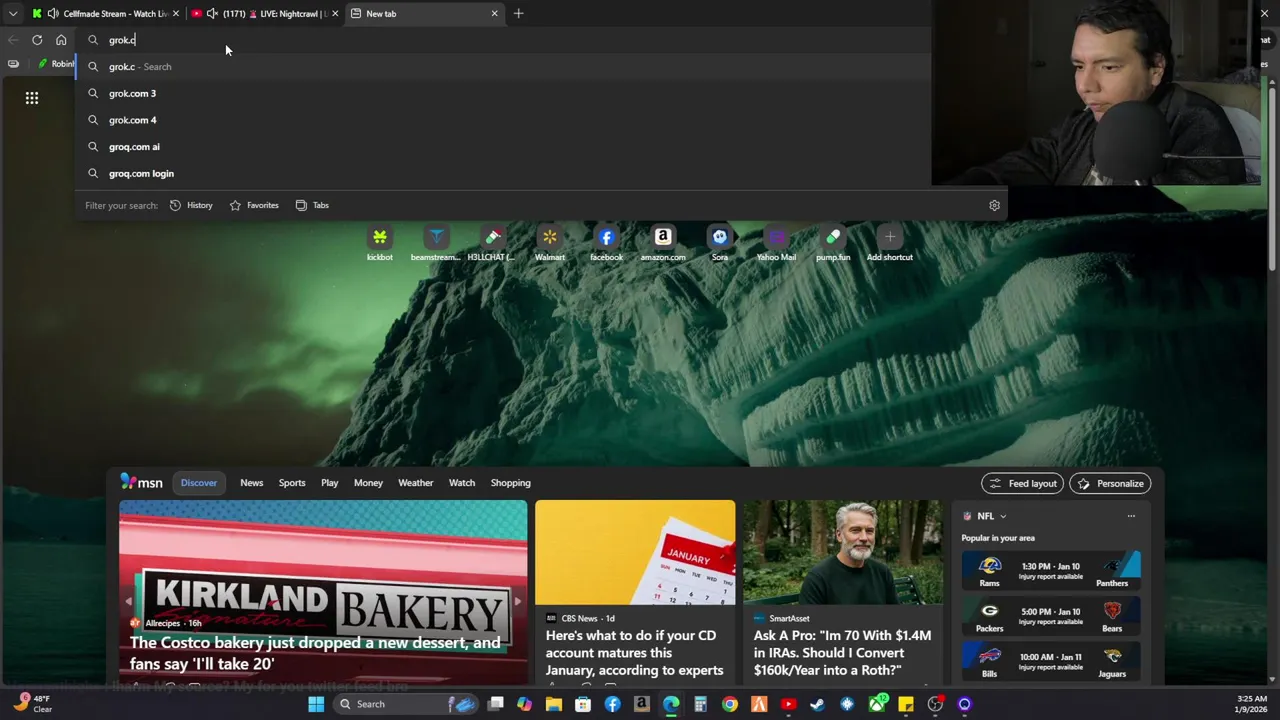This screenshot has height=720, width=1280.
Task: Open the Sora shortcut
Action: coord(720,244)
